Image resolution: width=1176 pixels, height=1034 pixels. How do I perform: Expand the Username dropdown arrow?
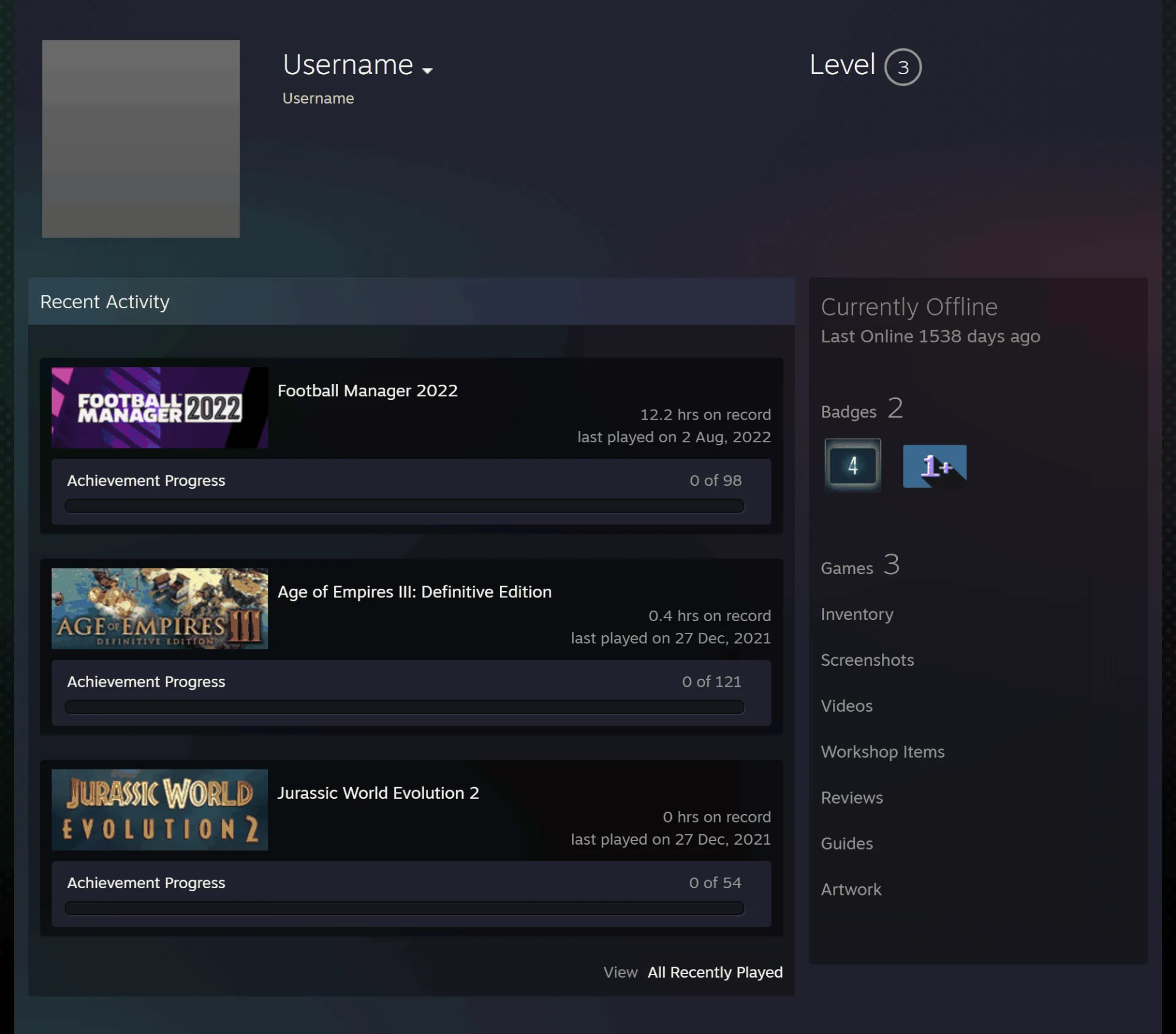428,70
